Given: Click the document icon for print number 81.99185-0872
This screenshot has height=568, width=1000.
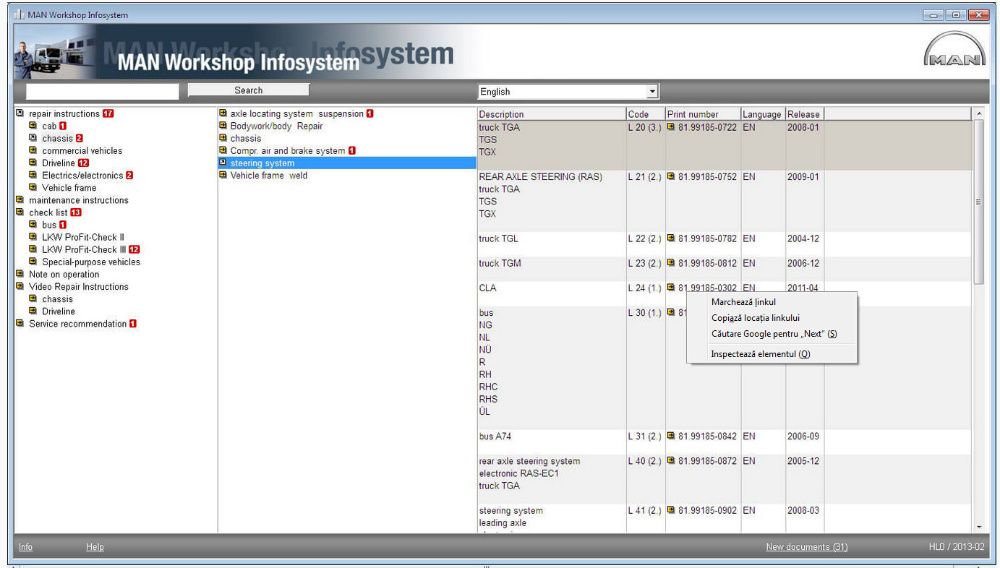Looking at the screenshot, I should pos(671,460).
